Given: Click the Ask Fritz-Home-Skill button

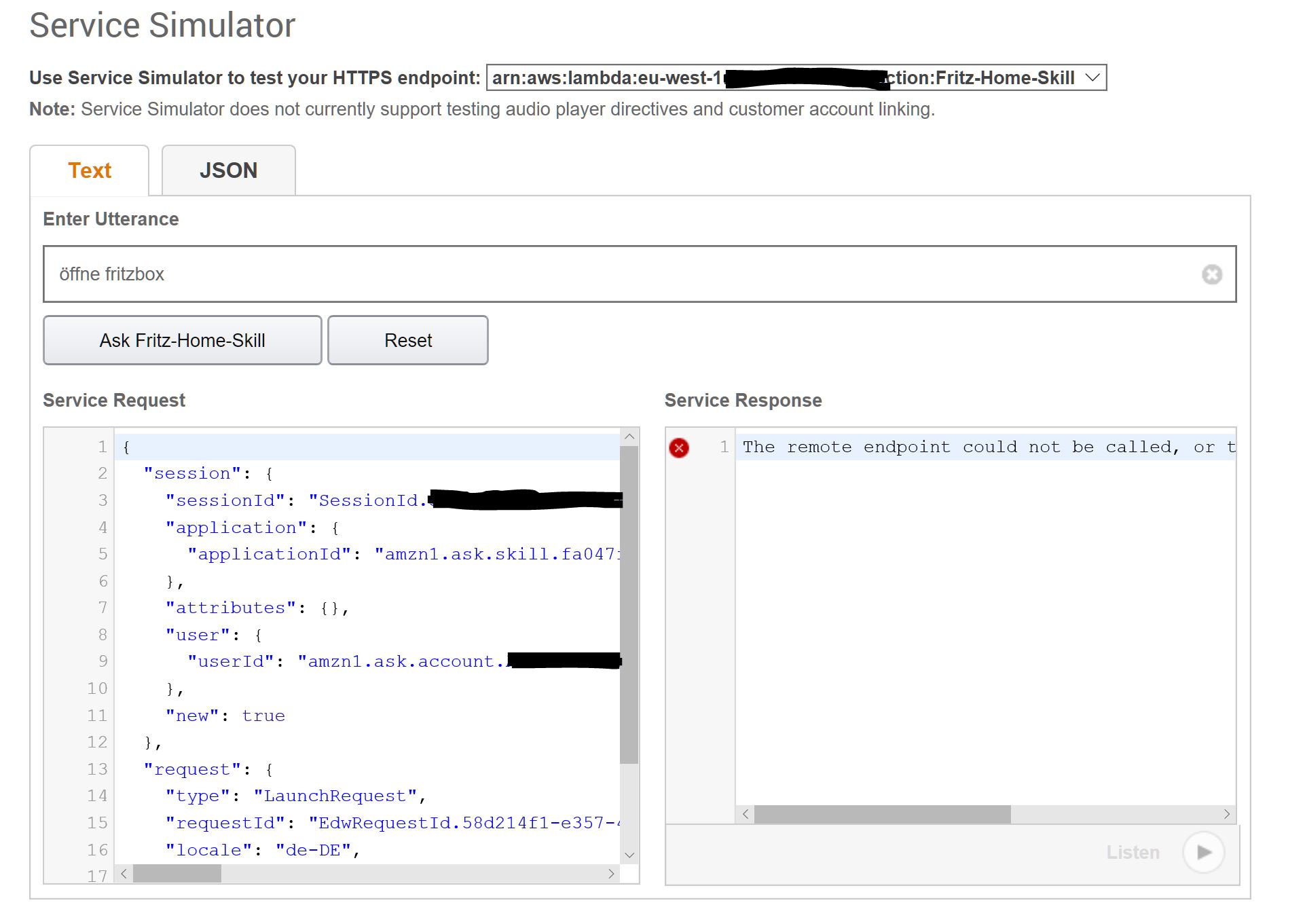Looking at the screenshot, I should [x=182, y=340].
